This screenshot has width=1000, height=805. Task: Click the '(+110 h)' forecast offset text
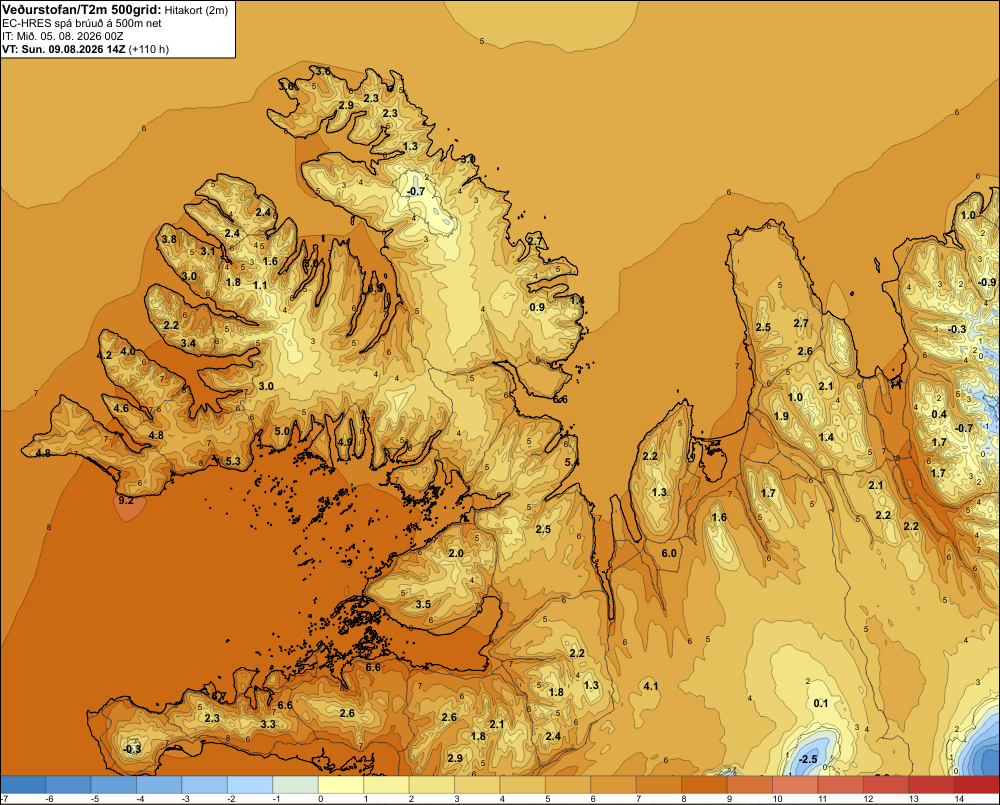click(x=149, y=49)
